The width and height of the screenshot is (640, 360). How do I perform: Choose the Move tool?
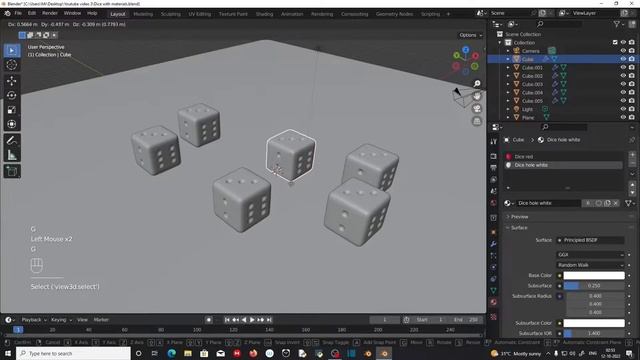click(12, 81)
